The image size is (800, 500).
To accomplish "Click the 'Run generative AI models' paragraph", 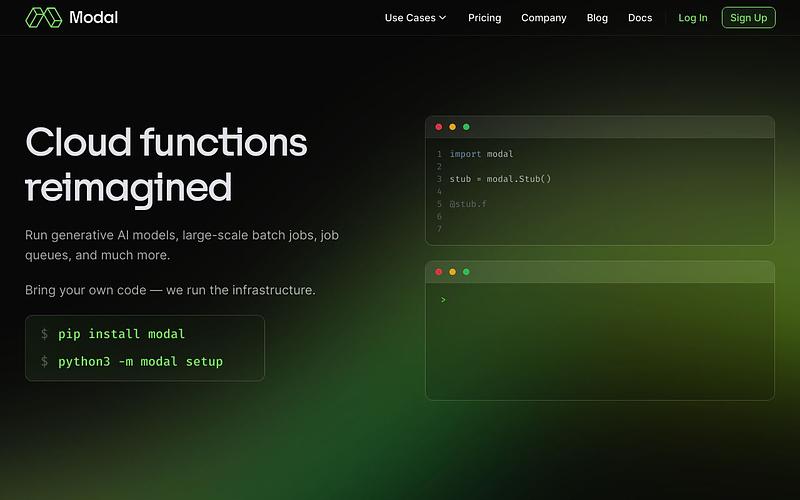I will click(x=182, y=245).
